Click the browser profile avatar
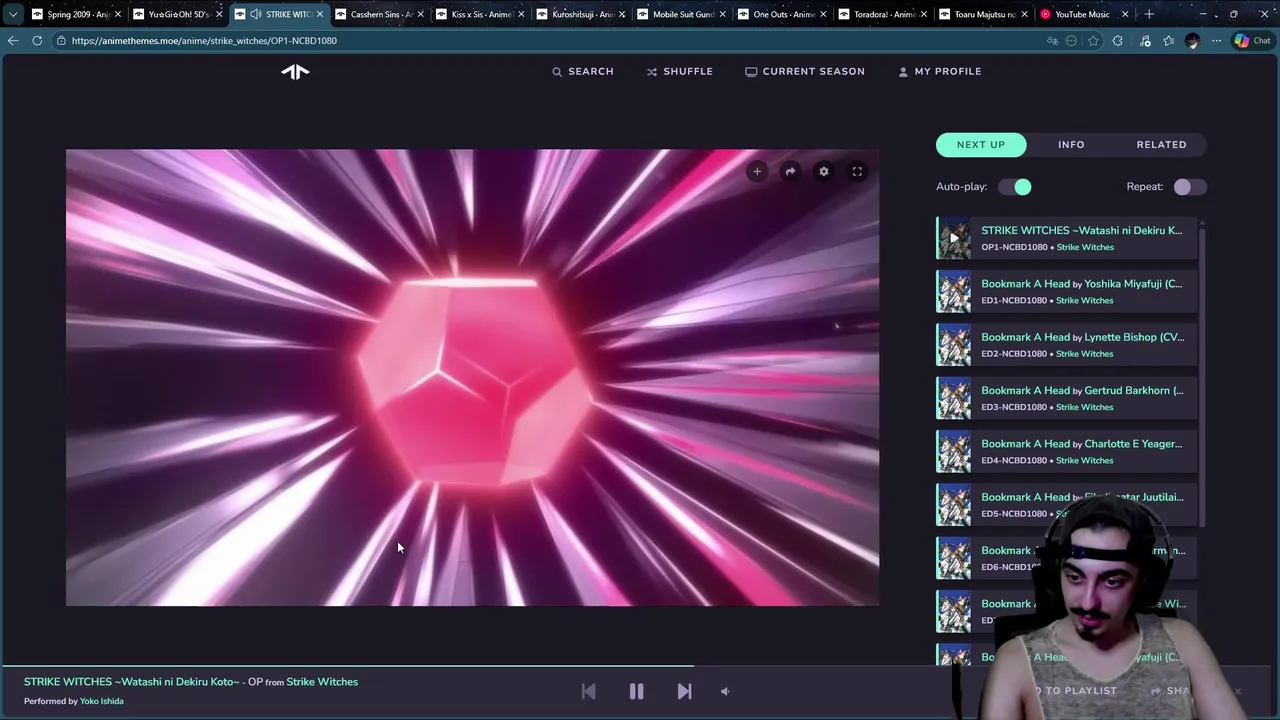The width and height of the screenshot is (1280, 720). (x=1192, y=41)
